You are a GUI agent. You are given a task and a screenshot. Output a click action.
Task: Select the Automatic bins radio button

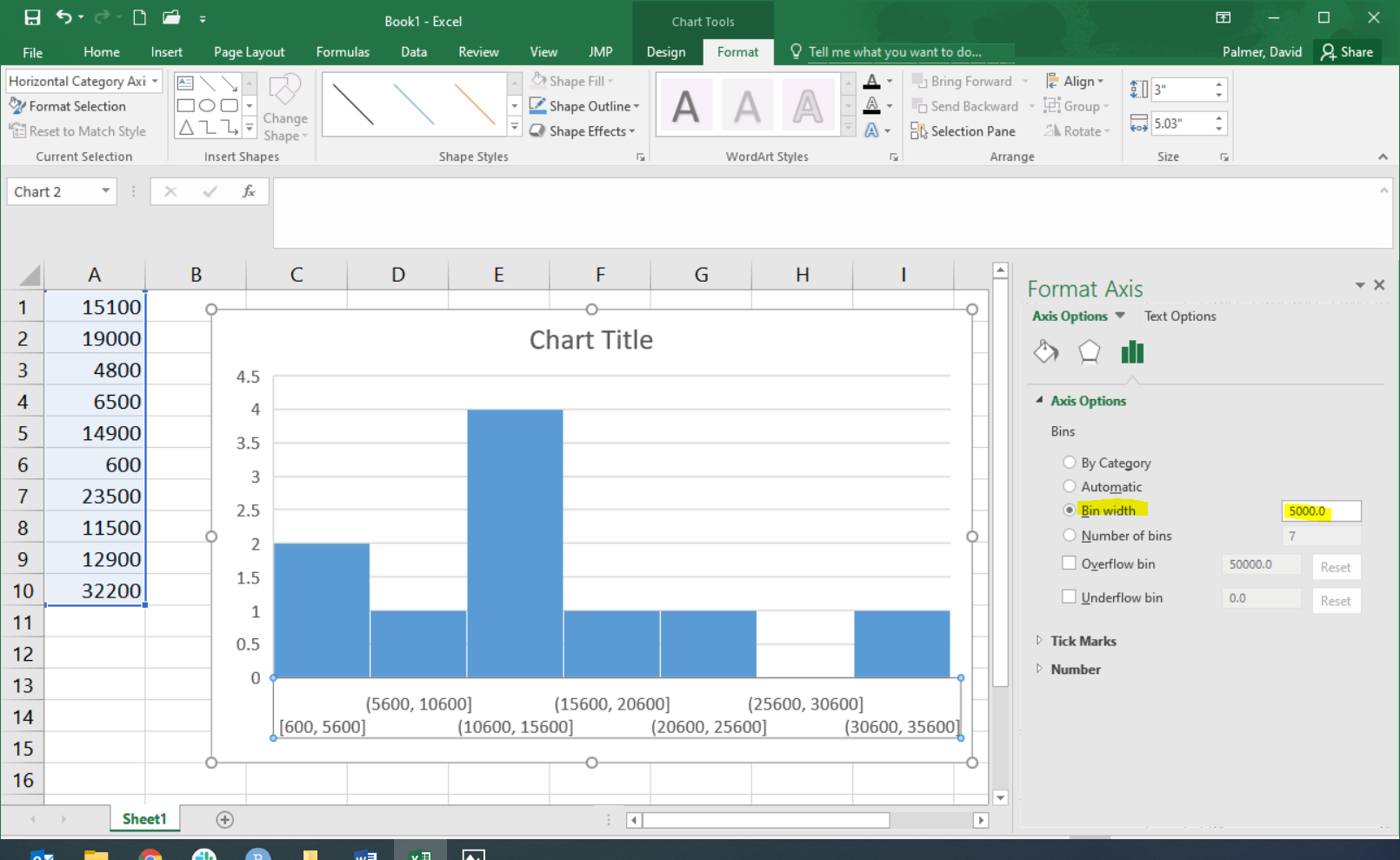tap(1070, 486)
